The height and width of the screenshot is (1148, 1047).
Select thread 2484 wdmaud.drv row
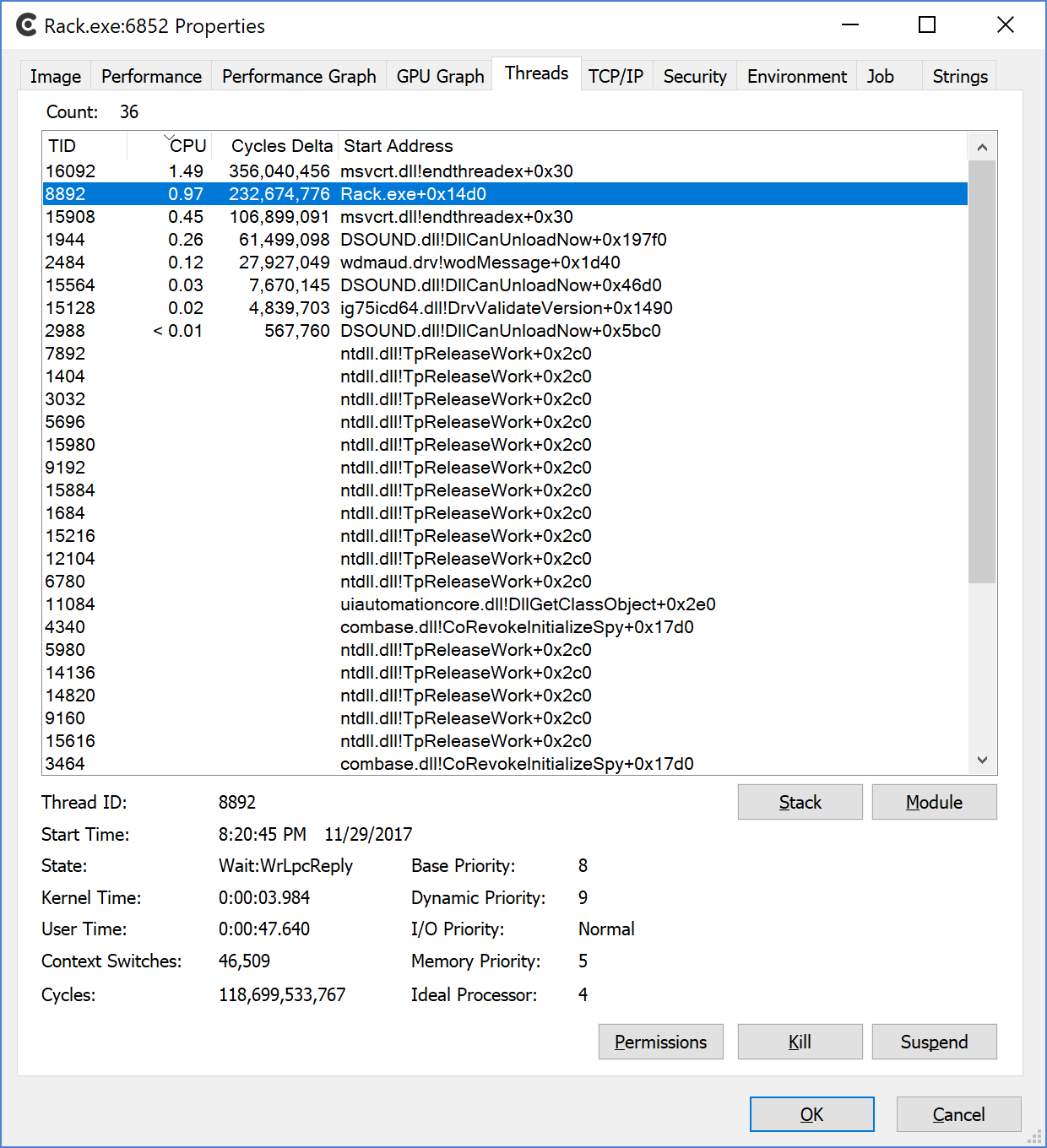(505, 263)
